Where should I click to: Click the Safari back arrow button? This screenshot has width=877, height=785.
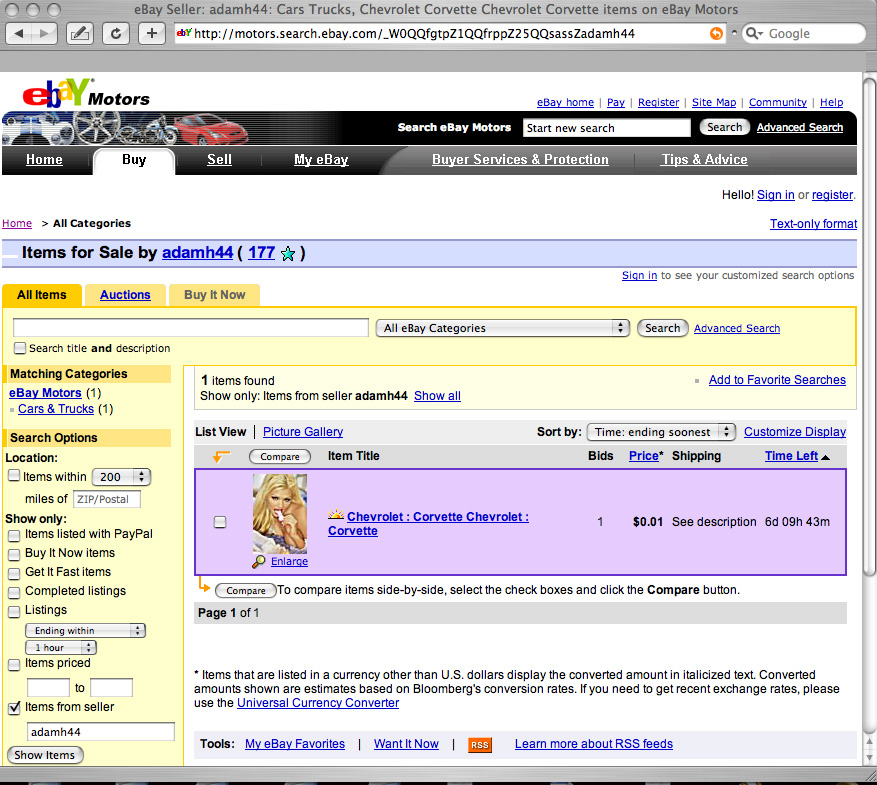pyautogui.click(x=21, y=33)
